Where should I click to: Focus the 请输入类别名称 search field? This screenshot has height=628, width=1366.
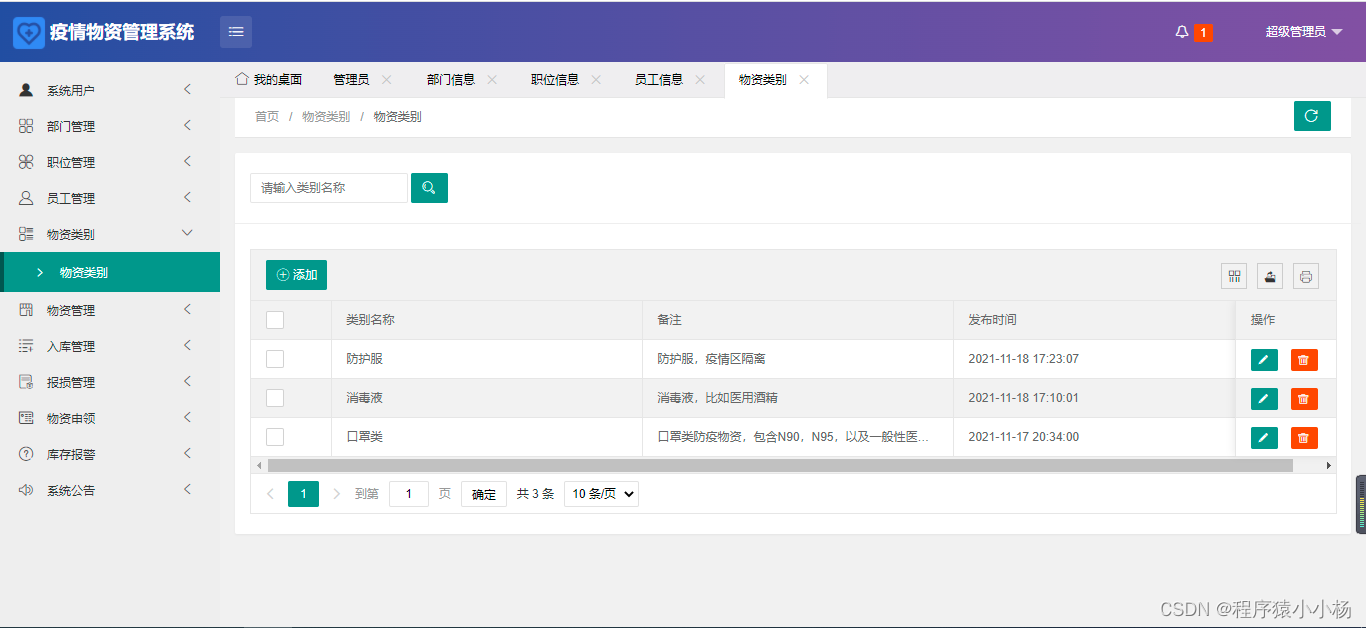329,188
